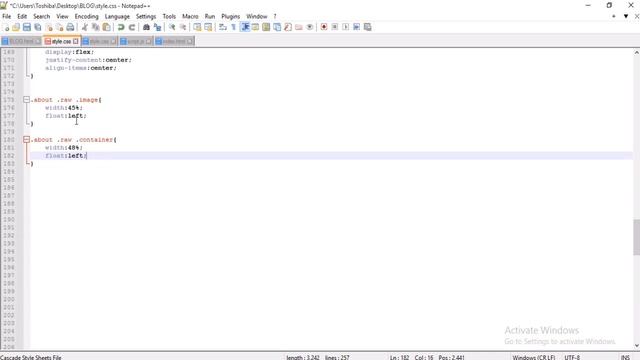Screen dimensions: 640x360
Task: Open user defined language dialog icon
Action: tap(256, 27)
